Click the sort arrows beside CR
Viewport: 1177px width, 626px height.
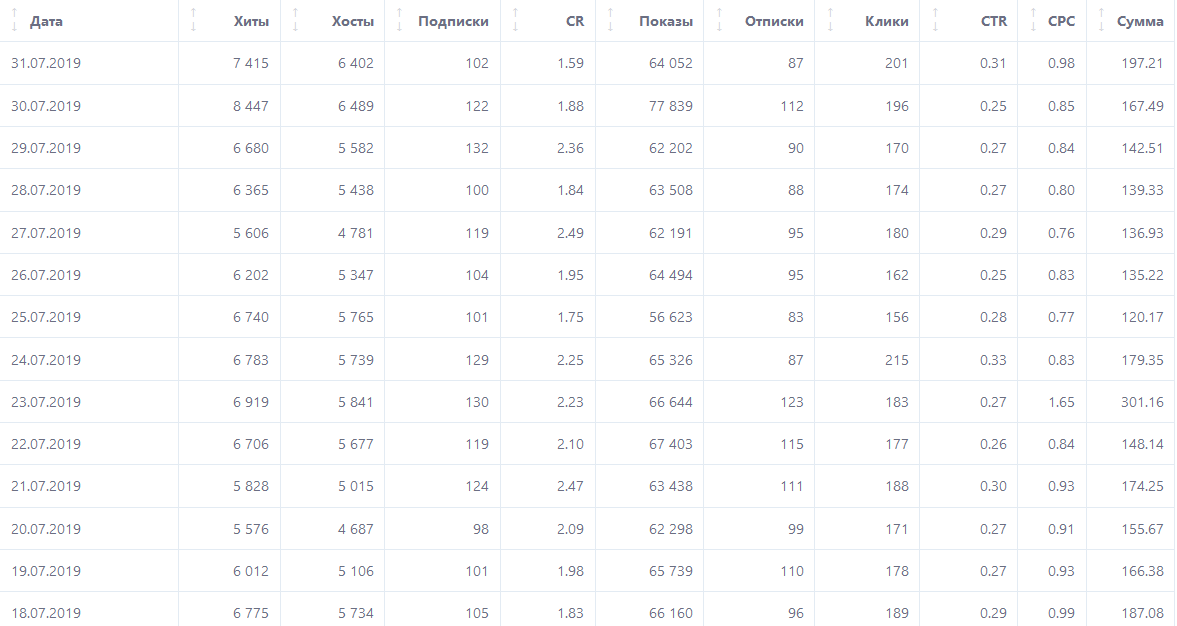(515, 20)
